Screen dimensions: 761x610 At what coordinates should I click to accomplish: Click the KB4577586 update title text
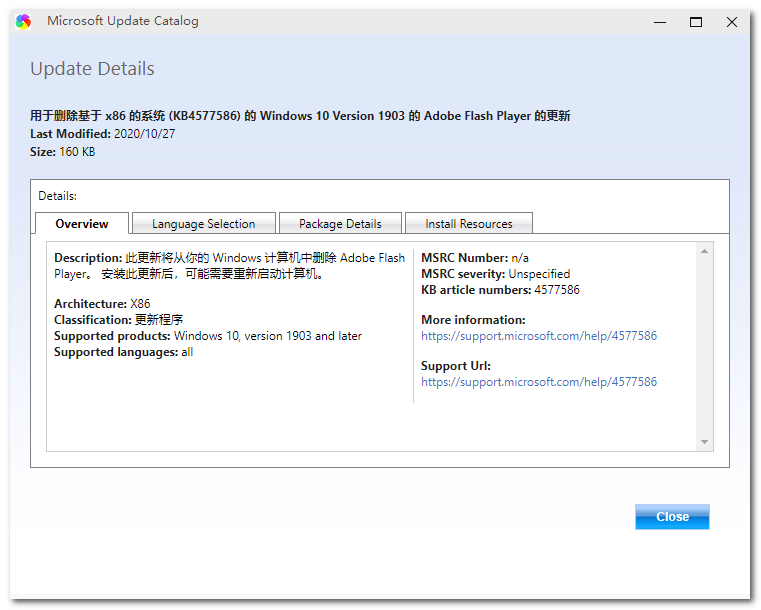click(x=300, y=116)
